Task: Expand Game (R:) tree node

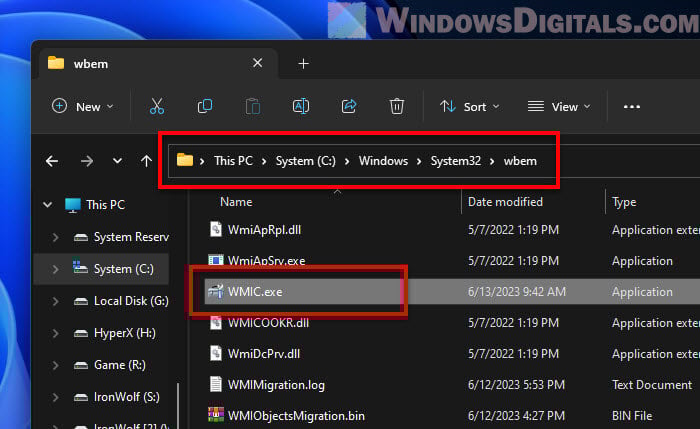Action: click(x=55, y=366)
